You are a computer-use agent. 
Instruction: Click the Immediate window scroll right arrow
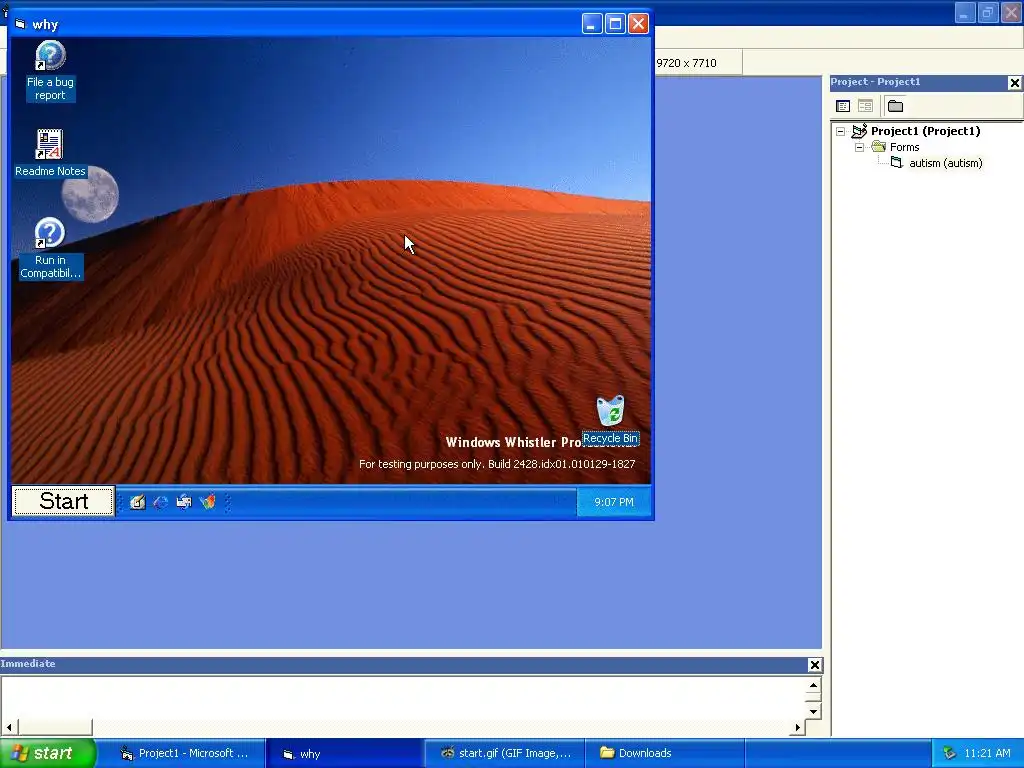point(797,727)
